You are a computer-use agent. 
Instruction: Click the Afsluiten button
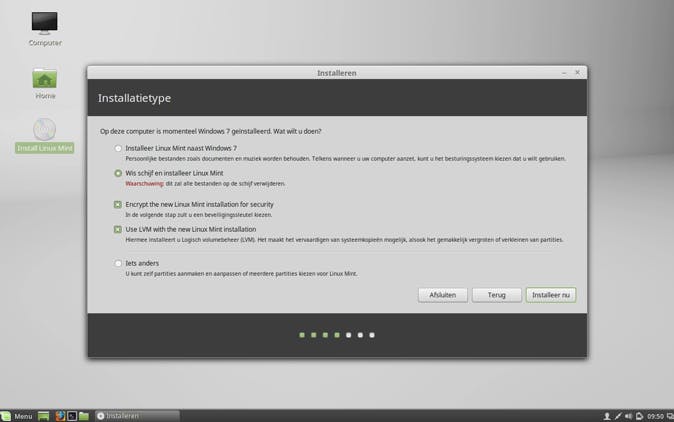pyautogui.click(x=443, y=295)
